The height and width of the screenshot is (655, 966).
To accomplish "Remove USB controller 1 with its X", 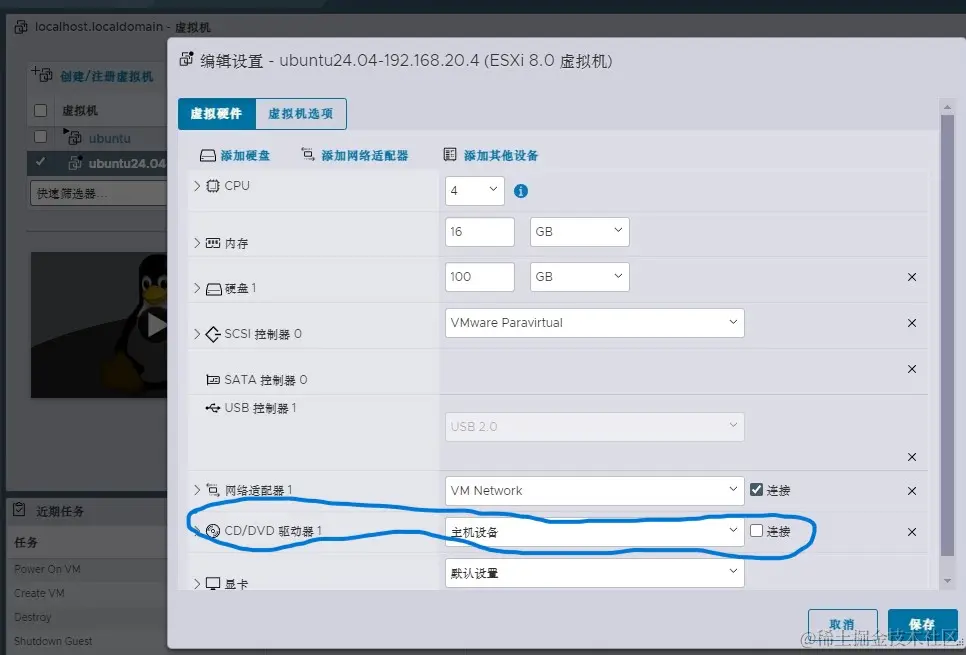I will 912,457.
